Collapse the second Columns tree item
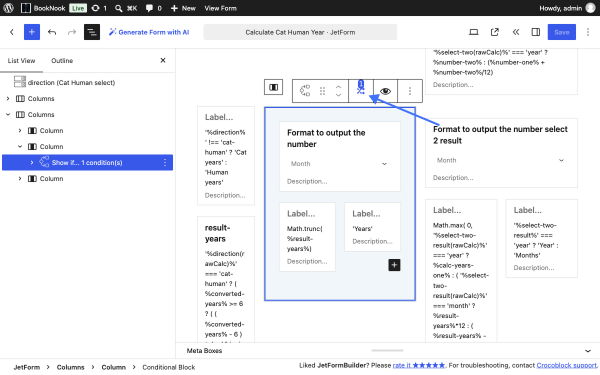 coord(8,114)
